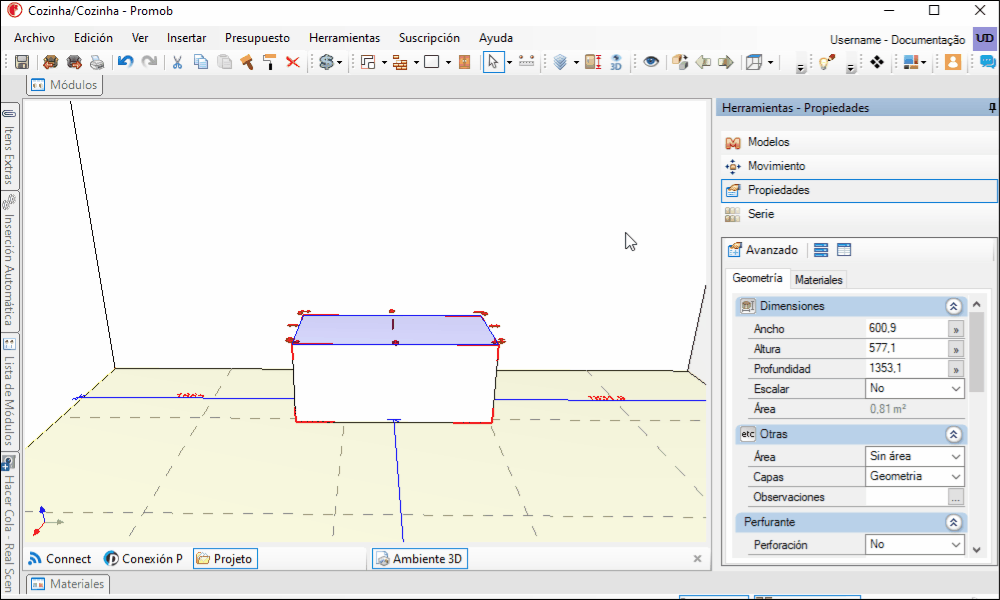Open the Materiales bottom panel tab
This screenshot has height=600, width=1000.
[x=68, y=584]
